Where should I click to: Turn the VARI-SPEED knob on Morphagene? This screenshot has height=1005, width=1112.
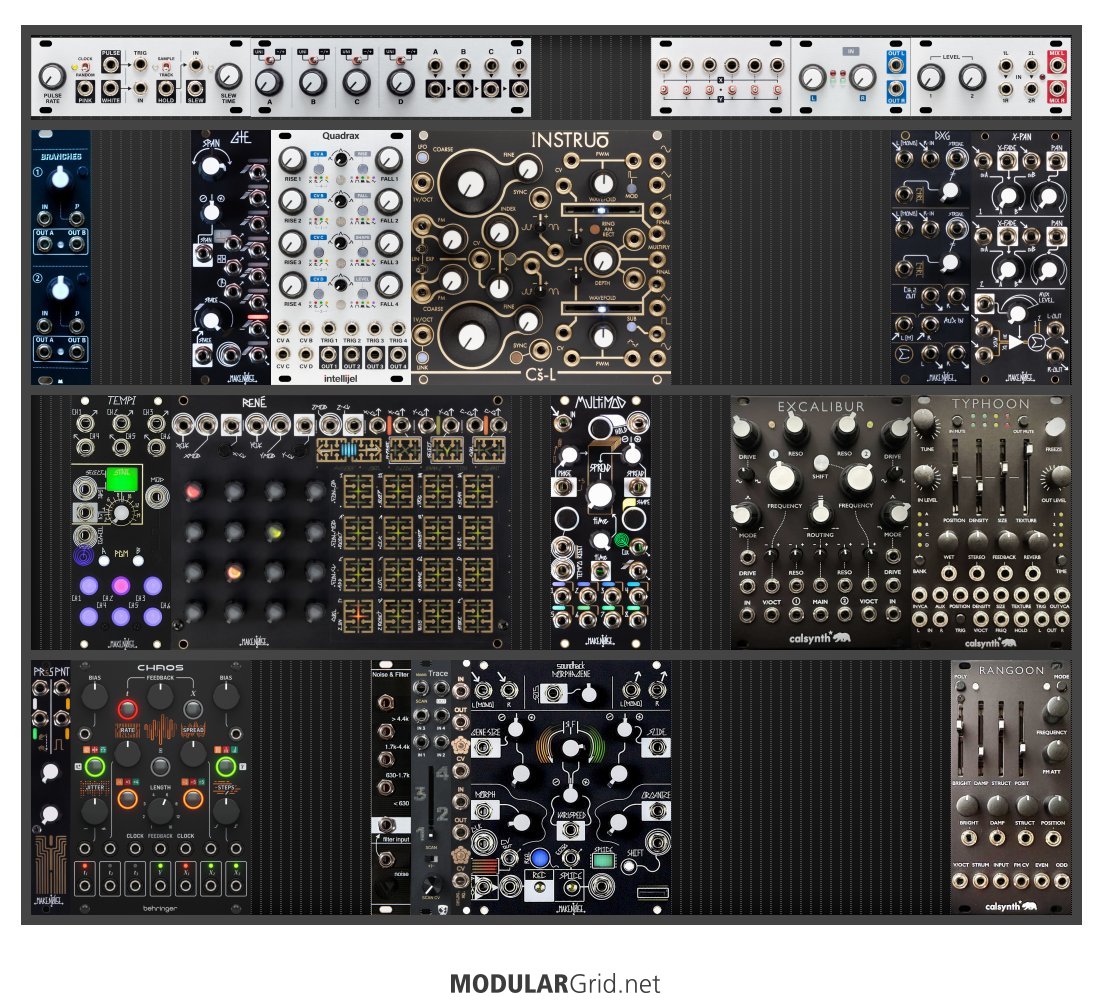[x=571, y=796]
